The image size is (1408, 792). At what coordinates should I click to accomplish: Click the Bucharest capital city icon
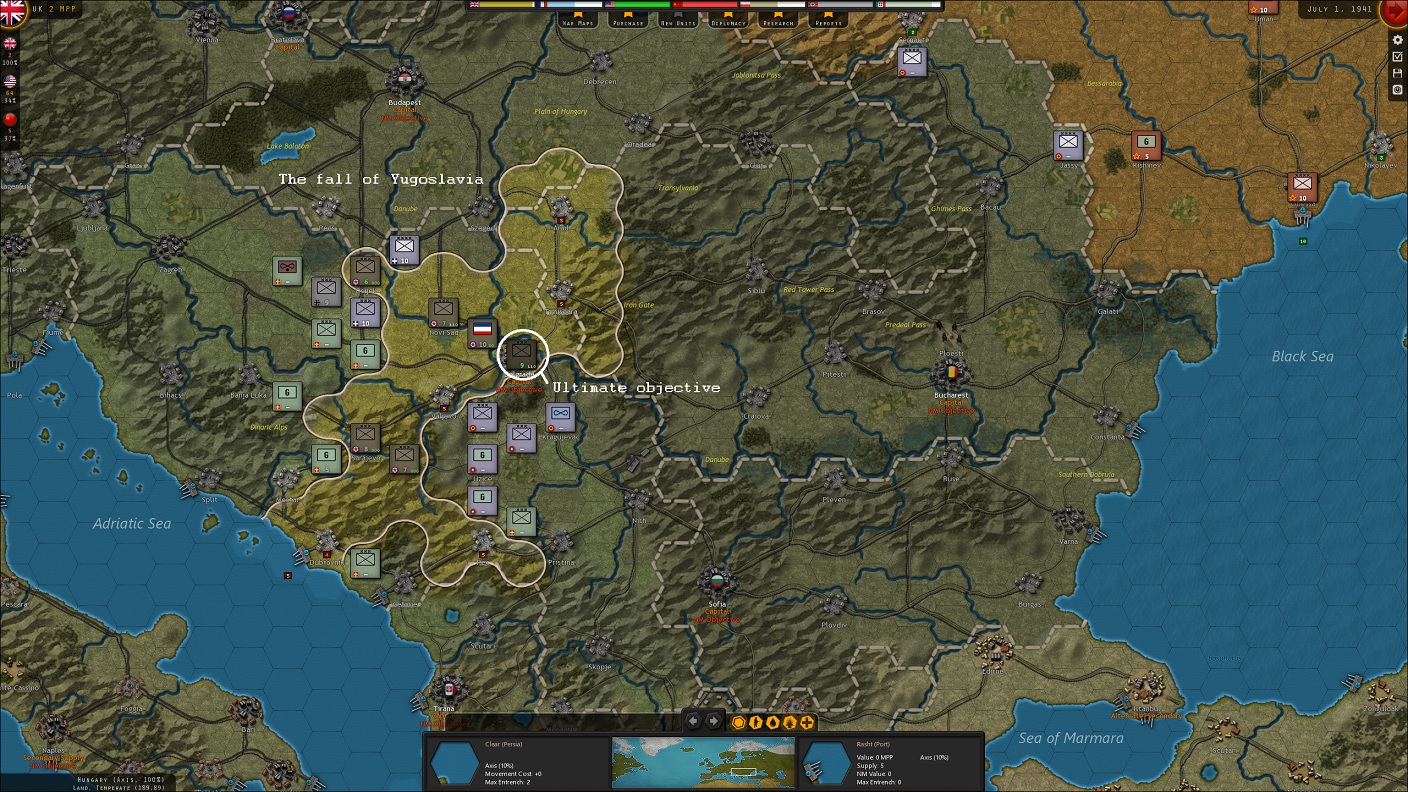951,374
